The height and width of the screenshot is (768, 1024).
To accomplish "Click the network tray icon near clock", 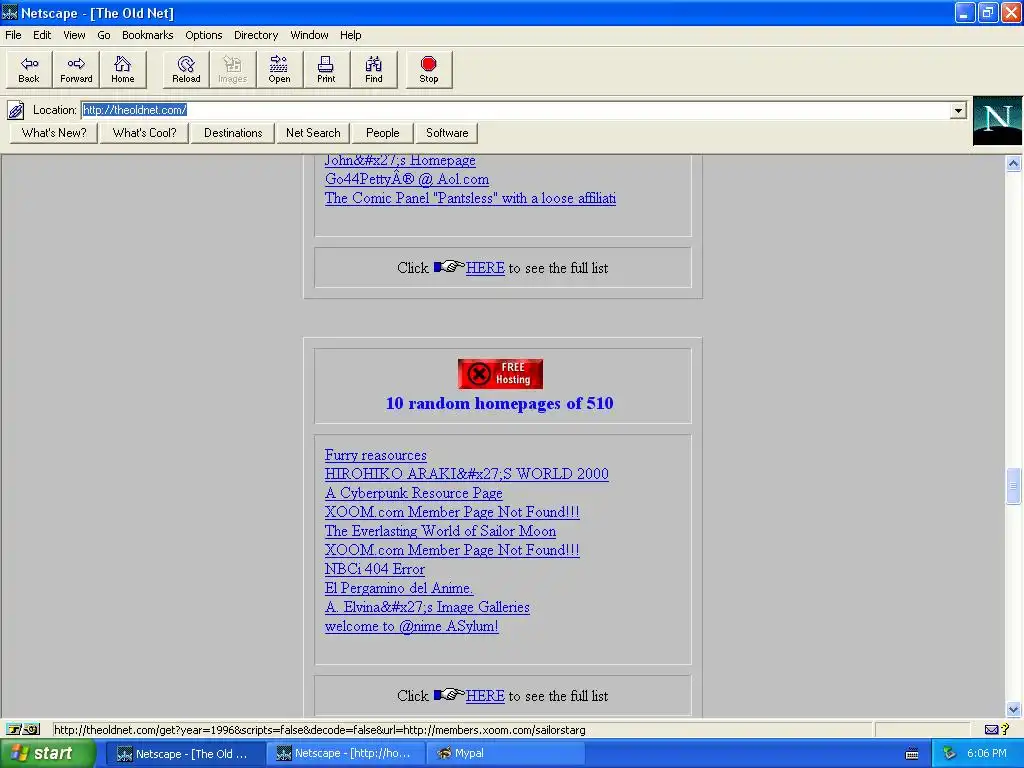I will [x=949, y=754].
